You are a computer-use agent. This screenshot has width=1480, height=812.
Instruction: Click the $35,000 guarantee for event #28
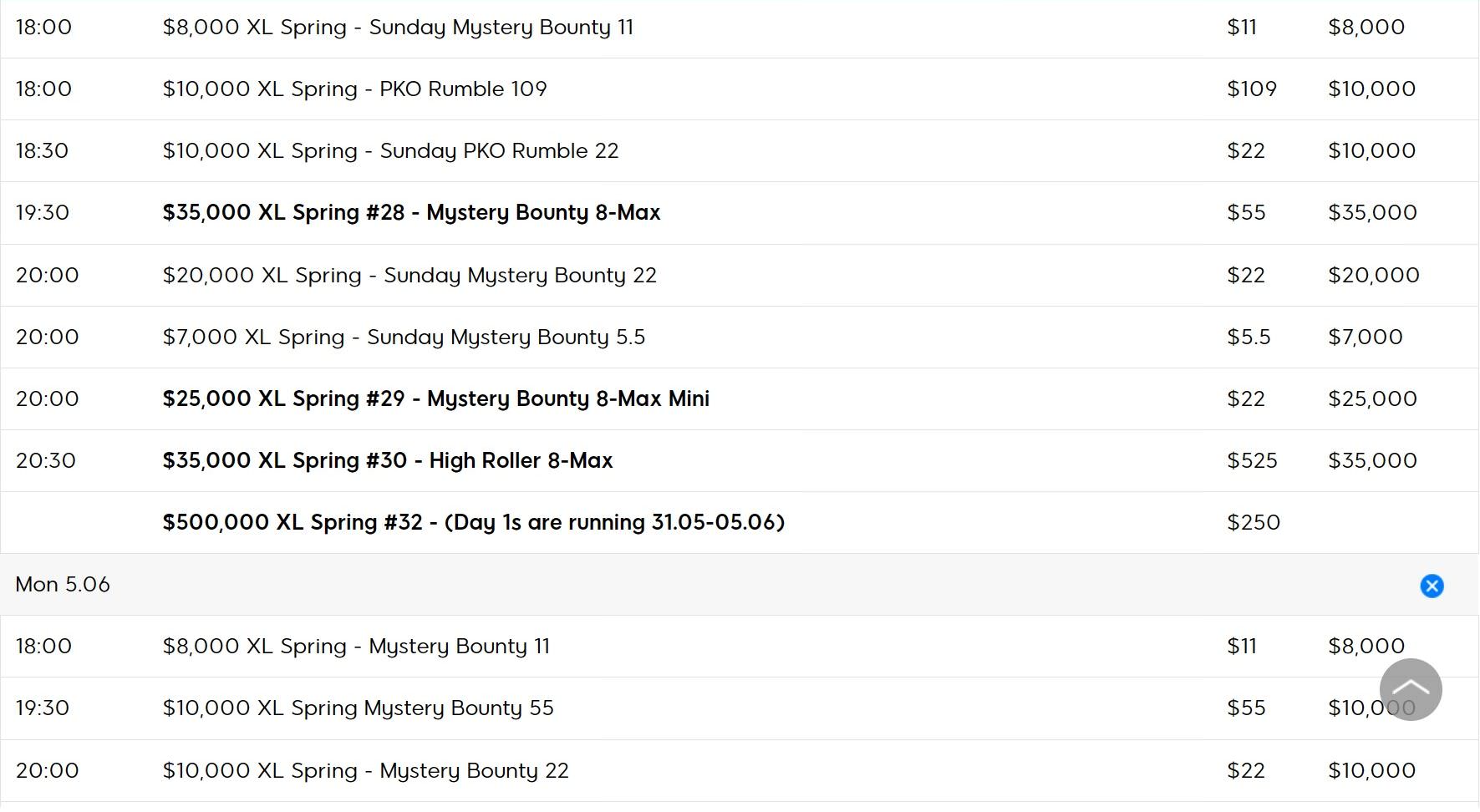tap(1372, 213)
